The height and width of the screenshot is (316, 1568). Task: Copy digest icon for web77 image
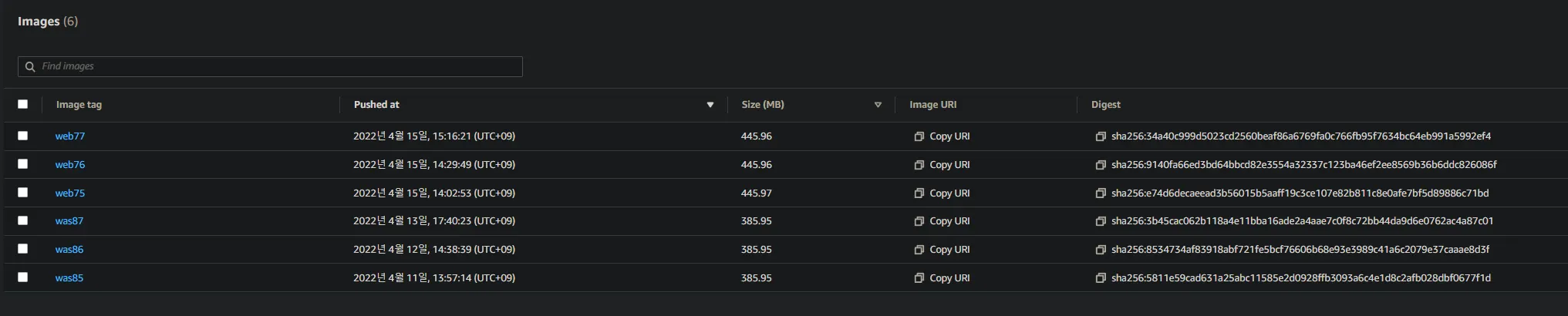(x=1101, y=136)
